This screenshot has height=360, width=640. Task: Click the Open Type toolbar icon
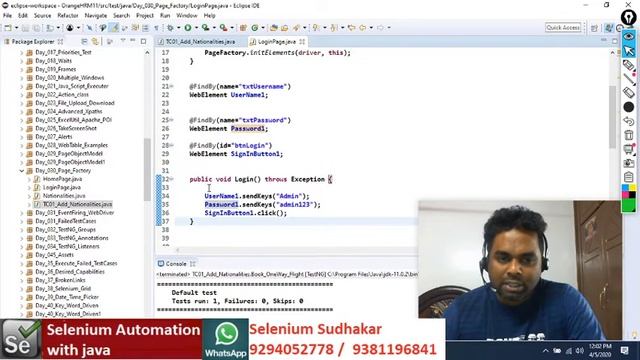point(274,28)
